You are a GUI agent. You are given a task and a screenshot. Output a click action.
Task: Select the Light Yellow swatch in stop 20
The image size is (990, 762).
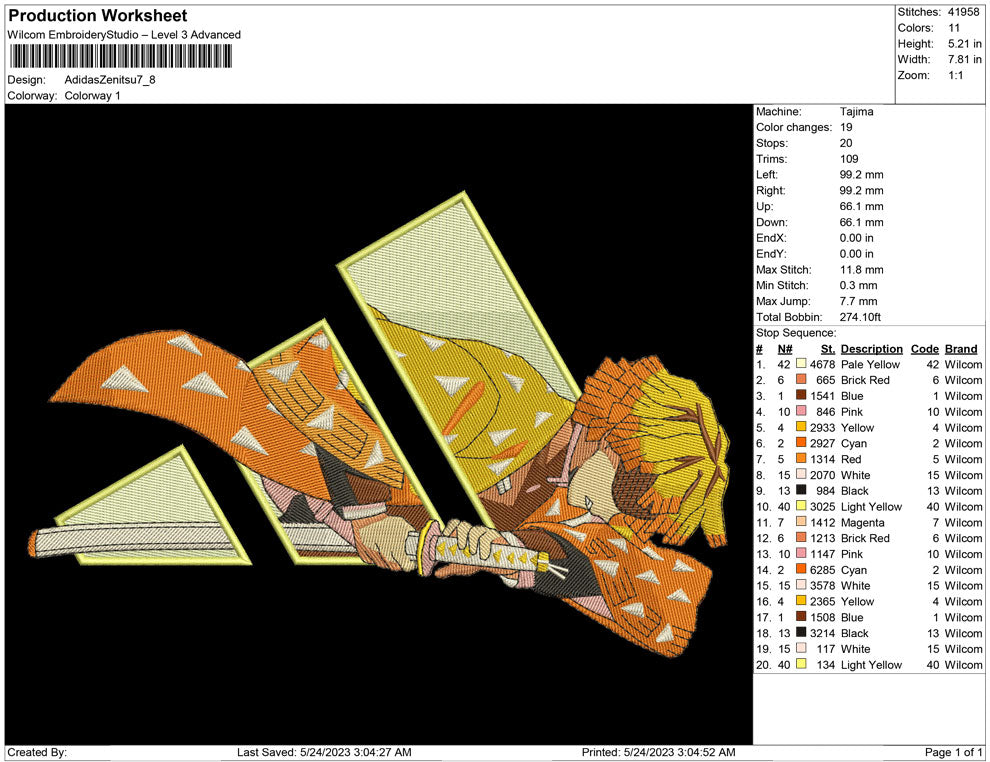coord(801,664)
